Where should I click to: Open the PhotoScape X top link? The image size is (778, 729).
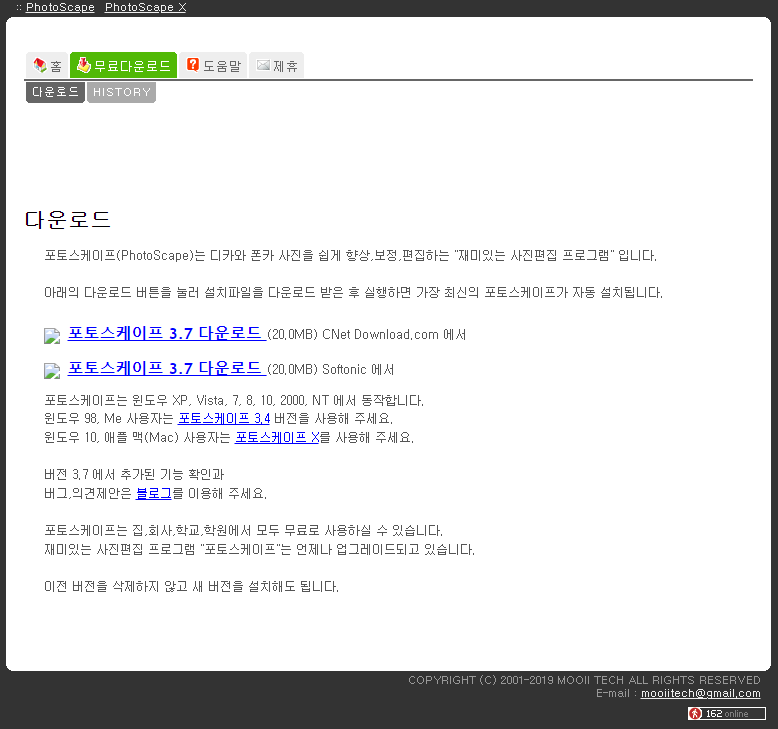coord(145,7)
